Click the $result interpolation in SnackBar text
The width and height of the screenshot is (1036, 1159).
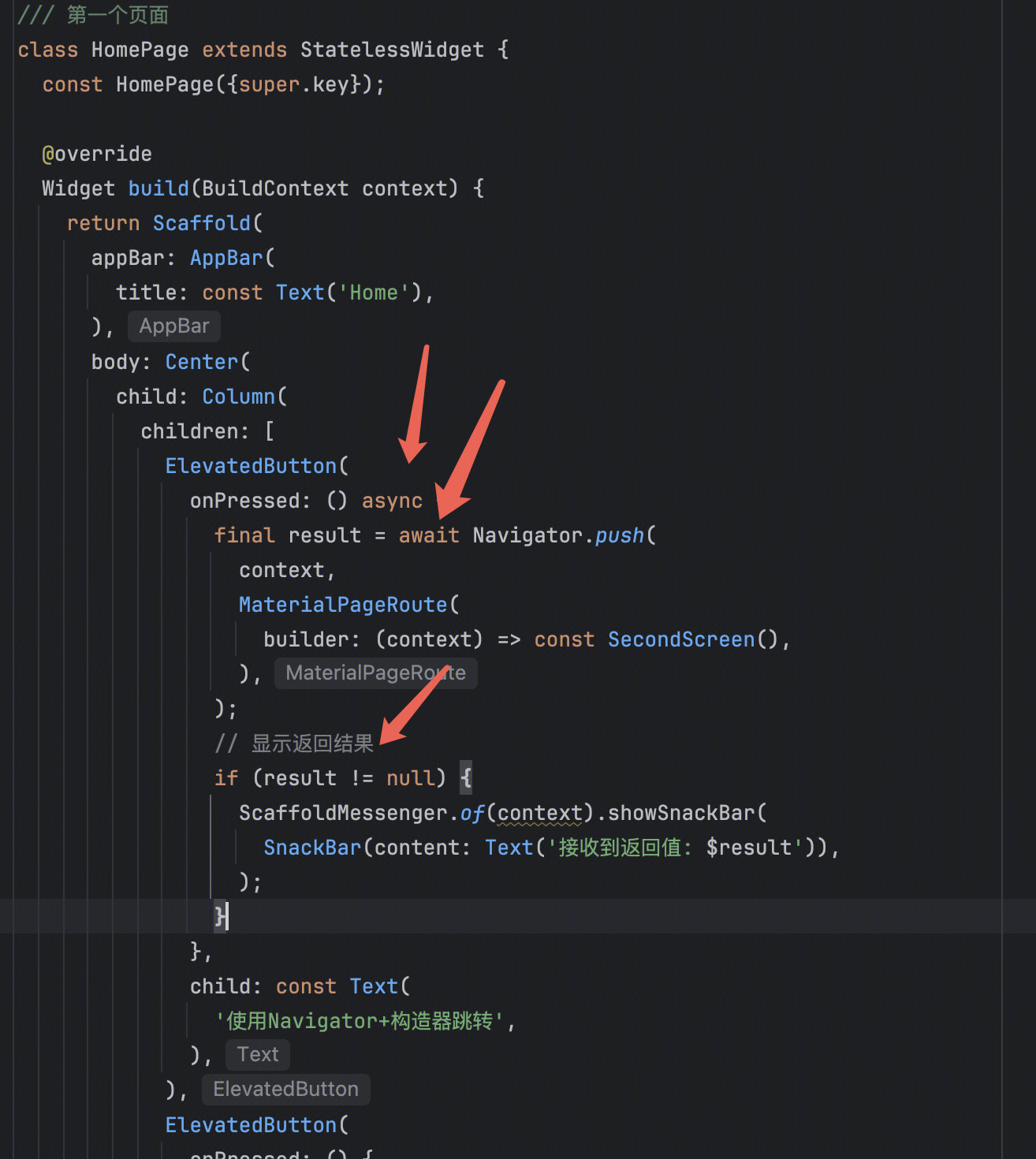(x=749, y=848)
